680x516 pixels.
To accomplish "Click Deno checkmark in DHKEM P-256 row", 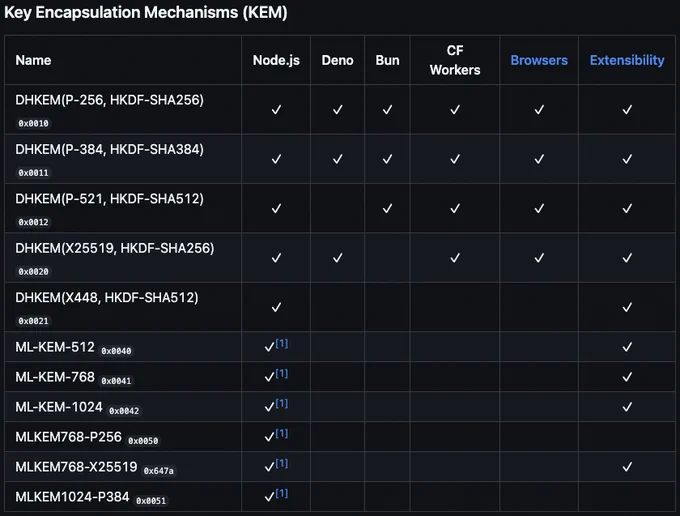I will (337, 110).
